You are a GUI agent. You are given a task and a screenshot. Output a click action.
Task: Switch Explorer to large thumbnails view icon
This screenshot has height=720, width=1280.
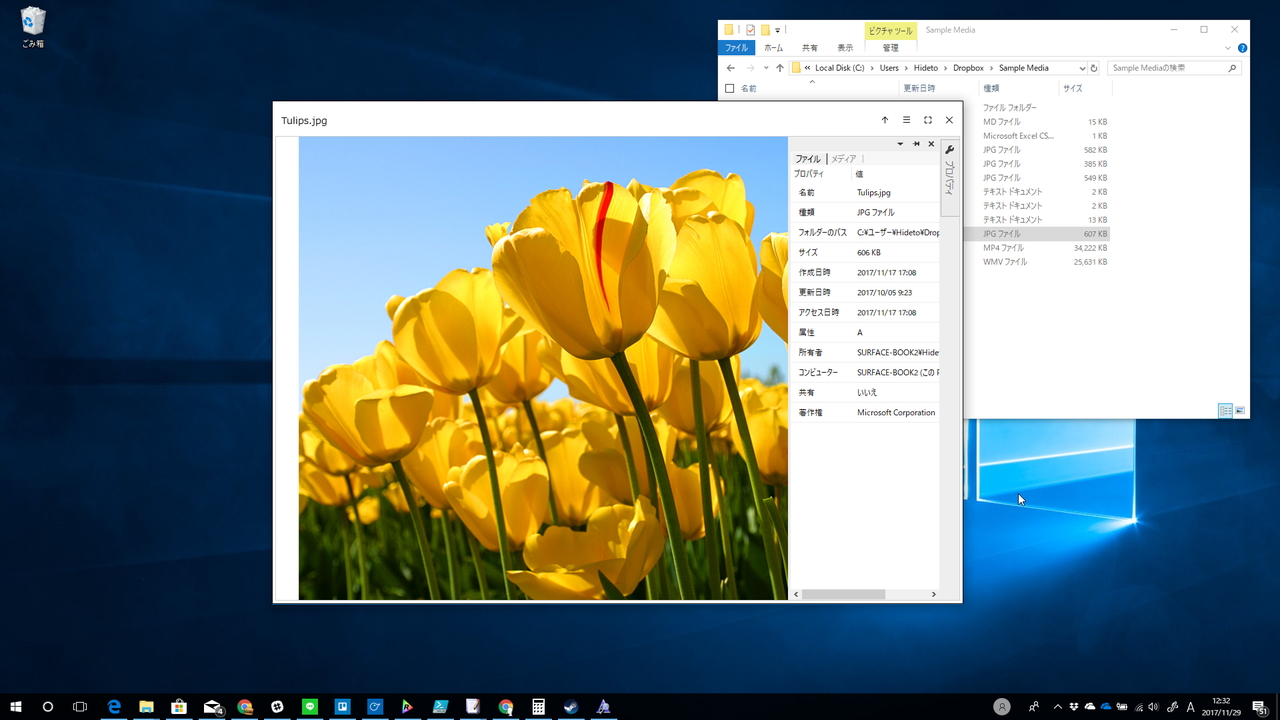pyautogui.click(x=1240, y=411)
